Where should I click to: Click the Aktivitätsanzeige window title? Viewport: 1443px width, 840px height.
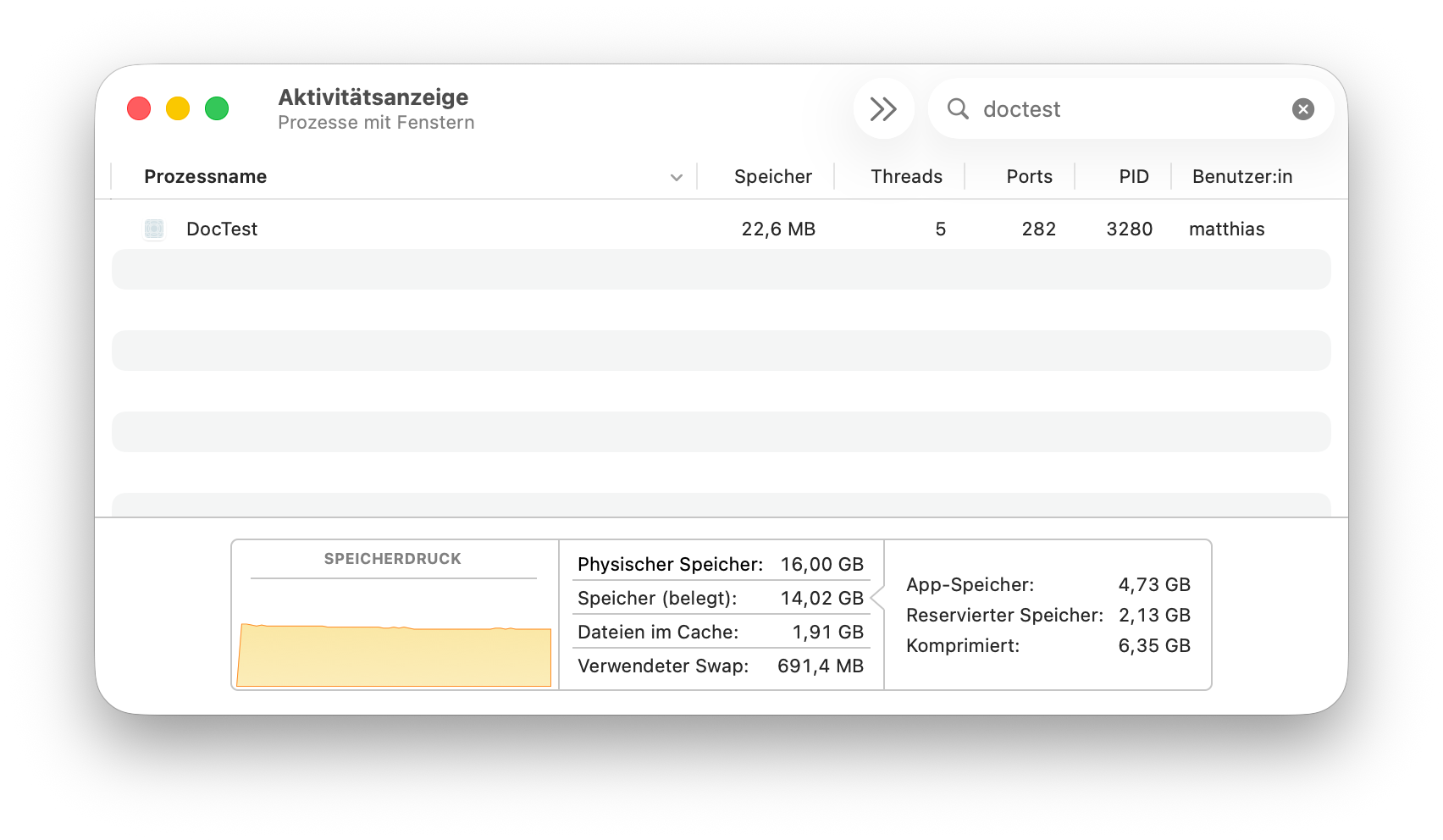[x=373, y=97]
